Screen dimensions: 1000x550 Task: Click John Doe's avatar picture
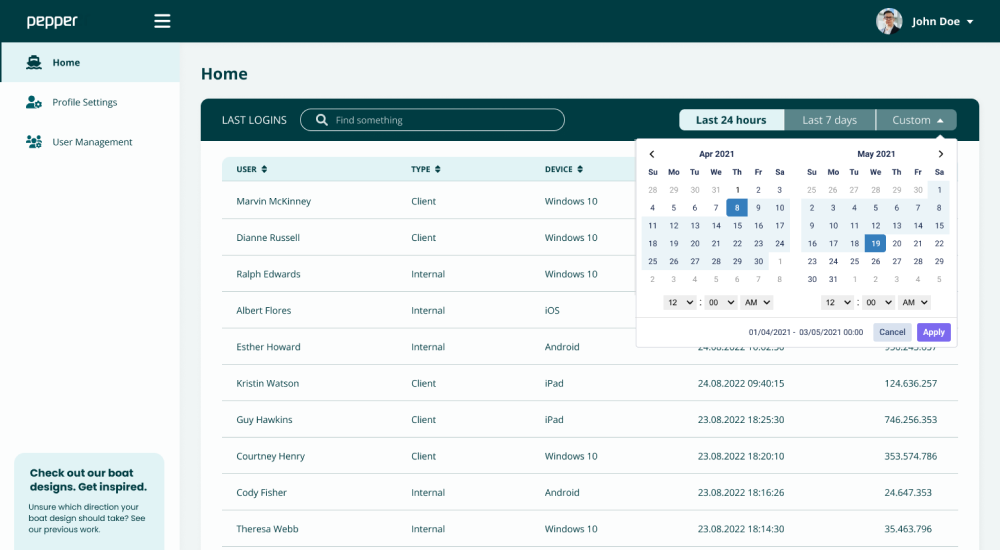(x=889, y=21)
